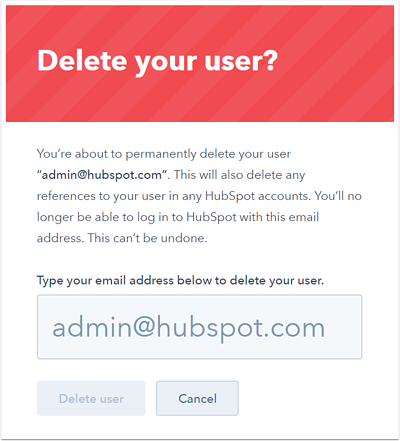Screen dimensions: 400x441
Task: Click the 'with this email' text
Action: (x=279, y=217)
